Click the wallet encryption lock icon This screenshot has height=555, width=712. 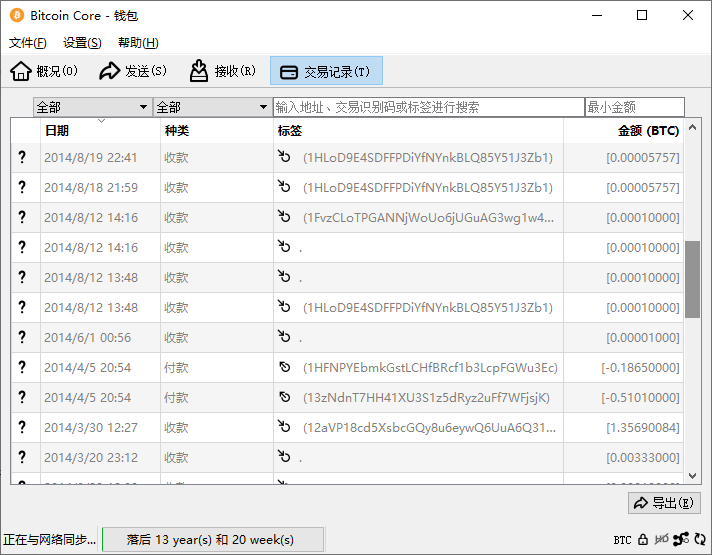(643, 540)
